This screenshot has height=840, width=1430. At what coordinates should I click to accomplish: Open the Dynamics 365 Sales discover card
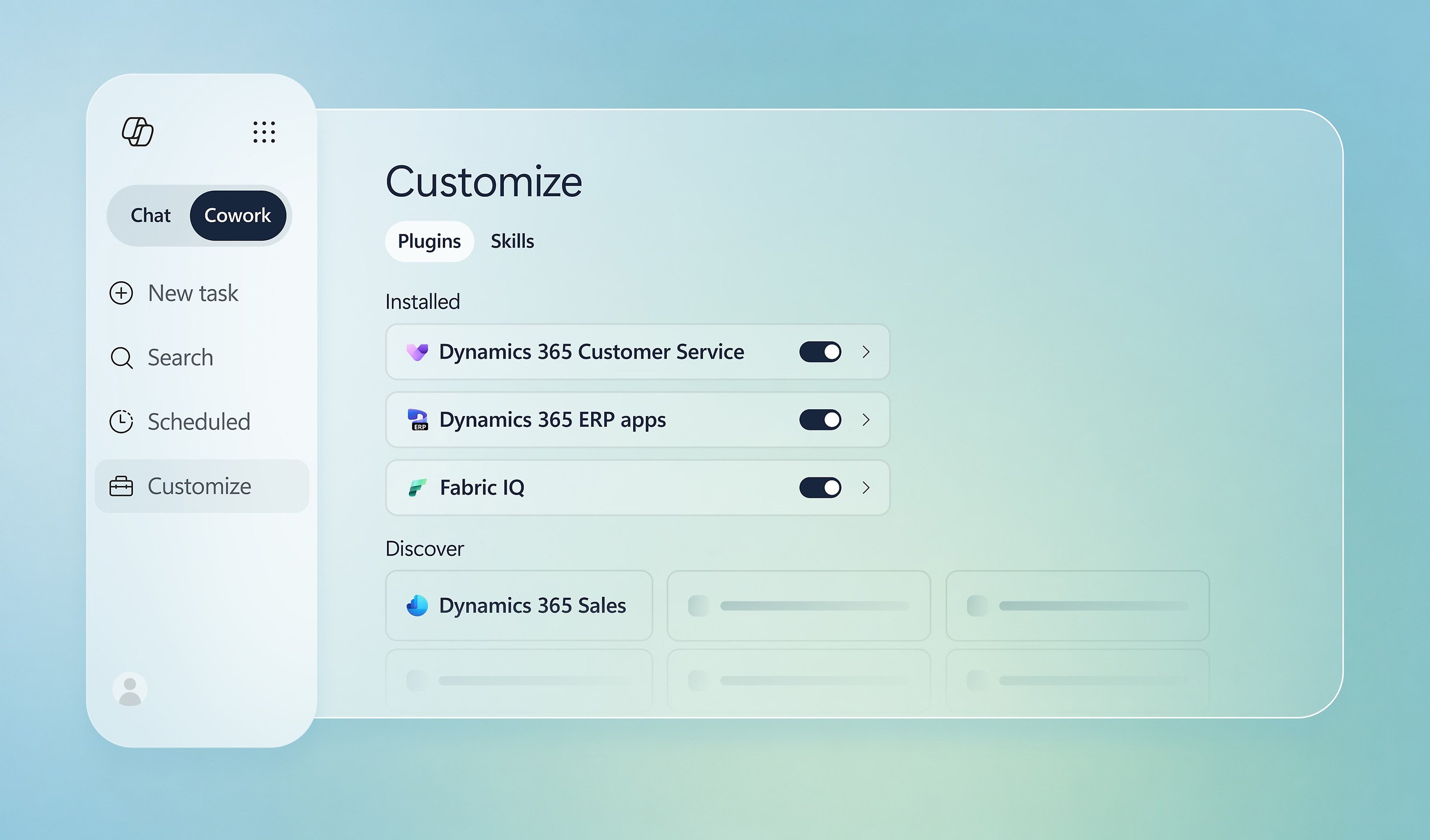click(519, 605)
